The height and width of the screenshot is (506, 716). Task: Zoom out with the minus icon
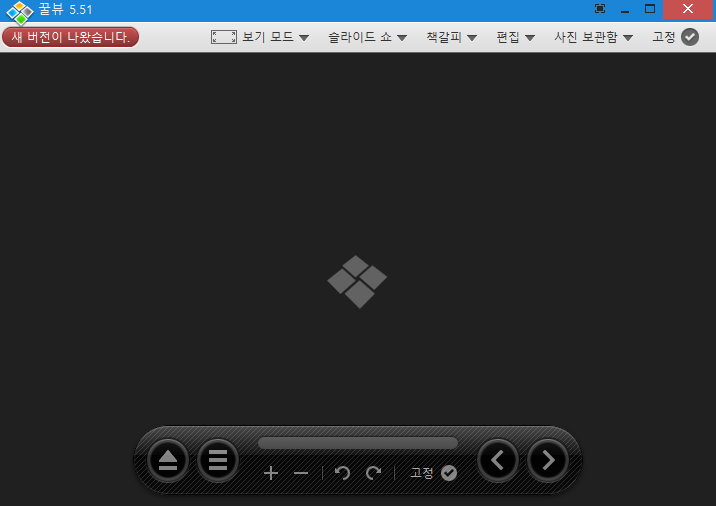[301, 473]
